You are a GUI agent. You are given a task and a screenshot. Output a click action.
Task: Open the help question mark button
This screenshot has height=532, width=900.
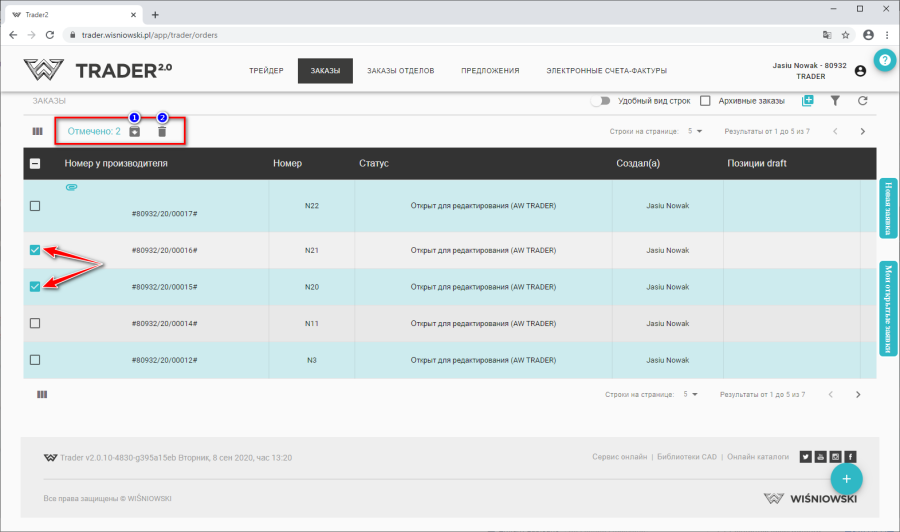[x=884, y=61]
